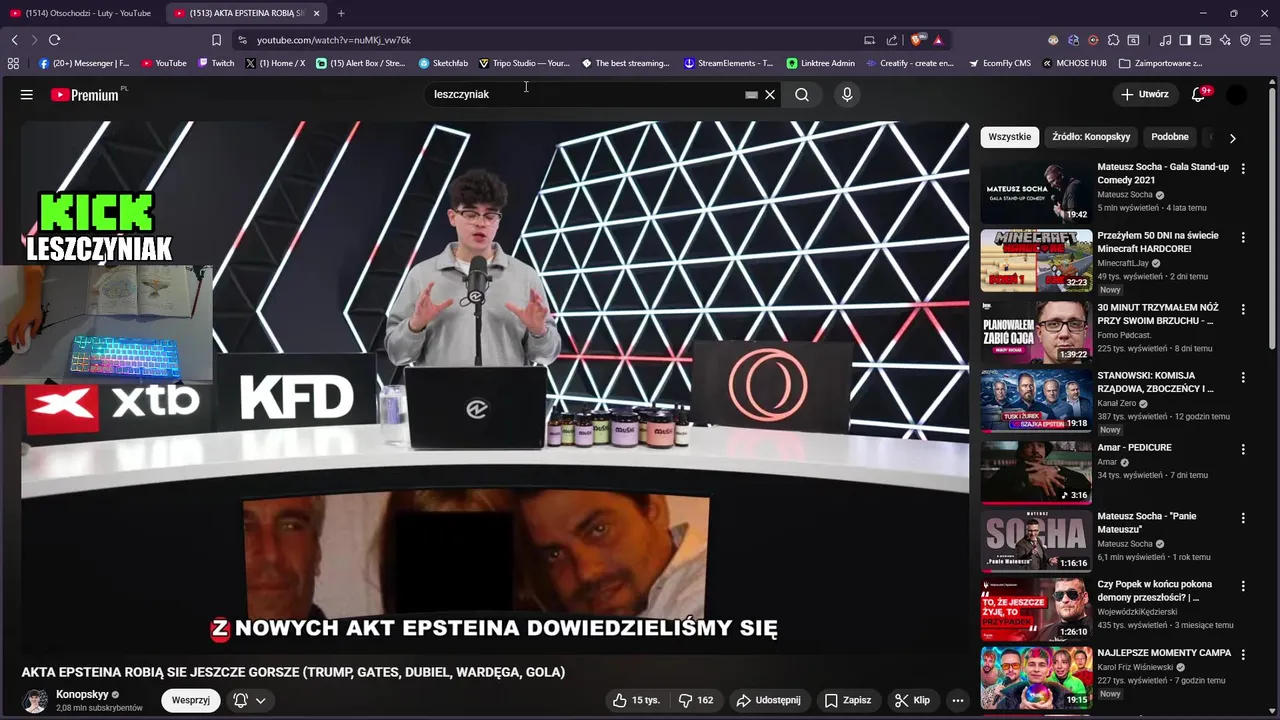The width and height of the screenshot is (1280, 720).
Task: Open the Messenger bookmark
Action: click(84, 63)
